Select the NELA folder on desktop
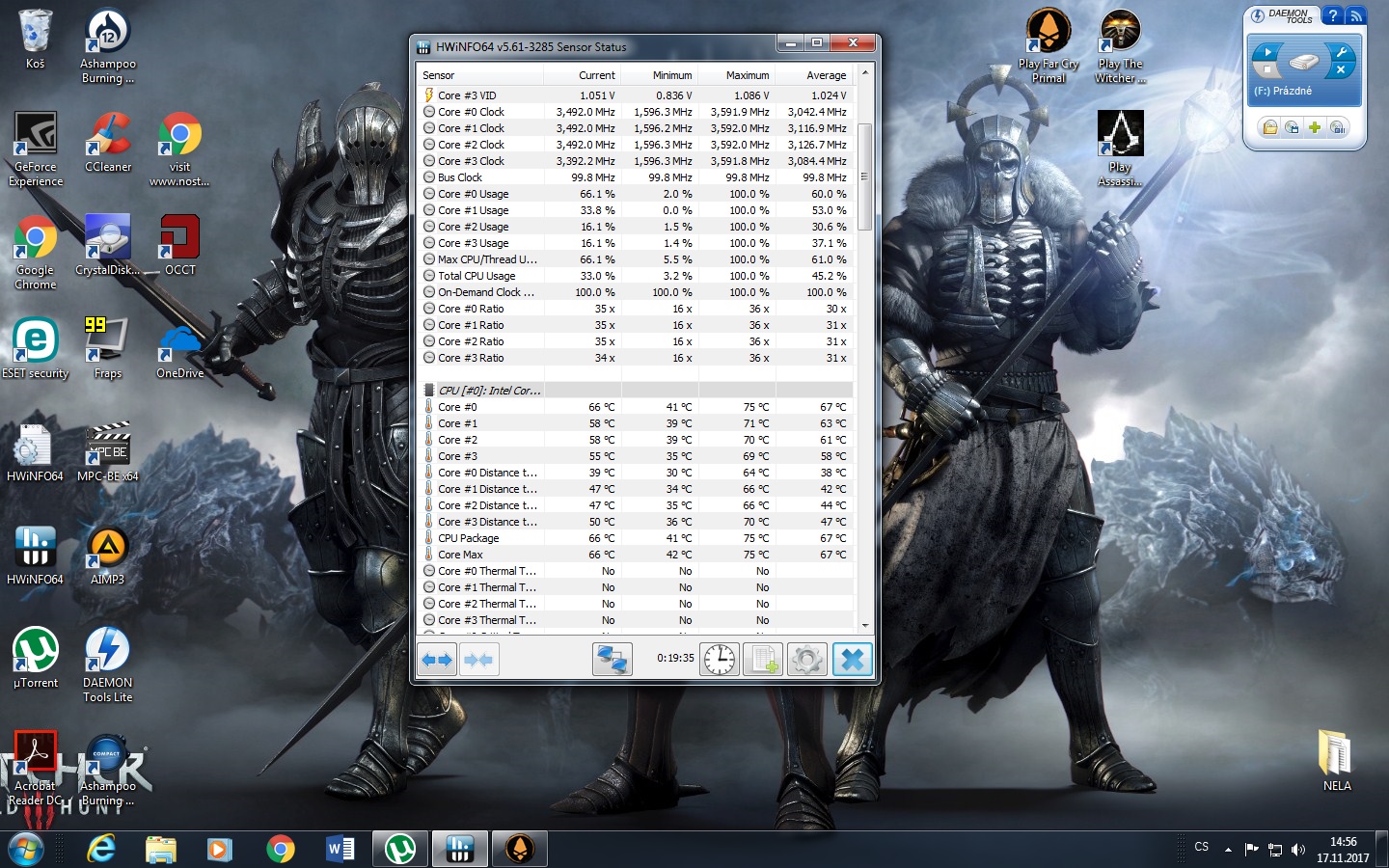This screenshot has width=1389, height=868. [x=1337, y=761]
